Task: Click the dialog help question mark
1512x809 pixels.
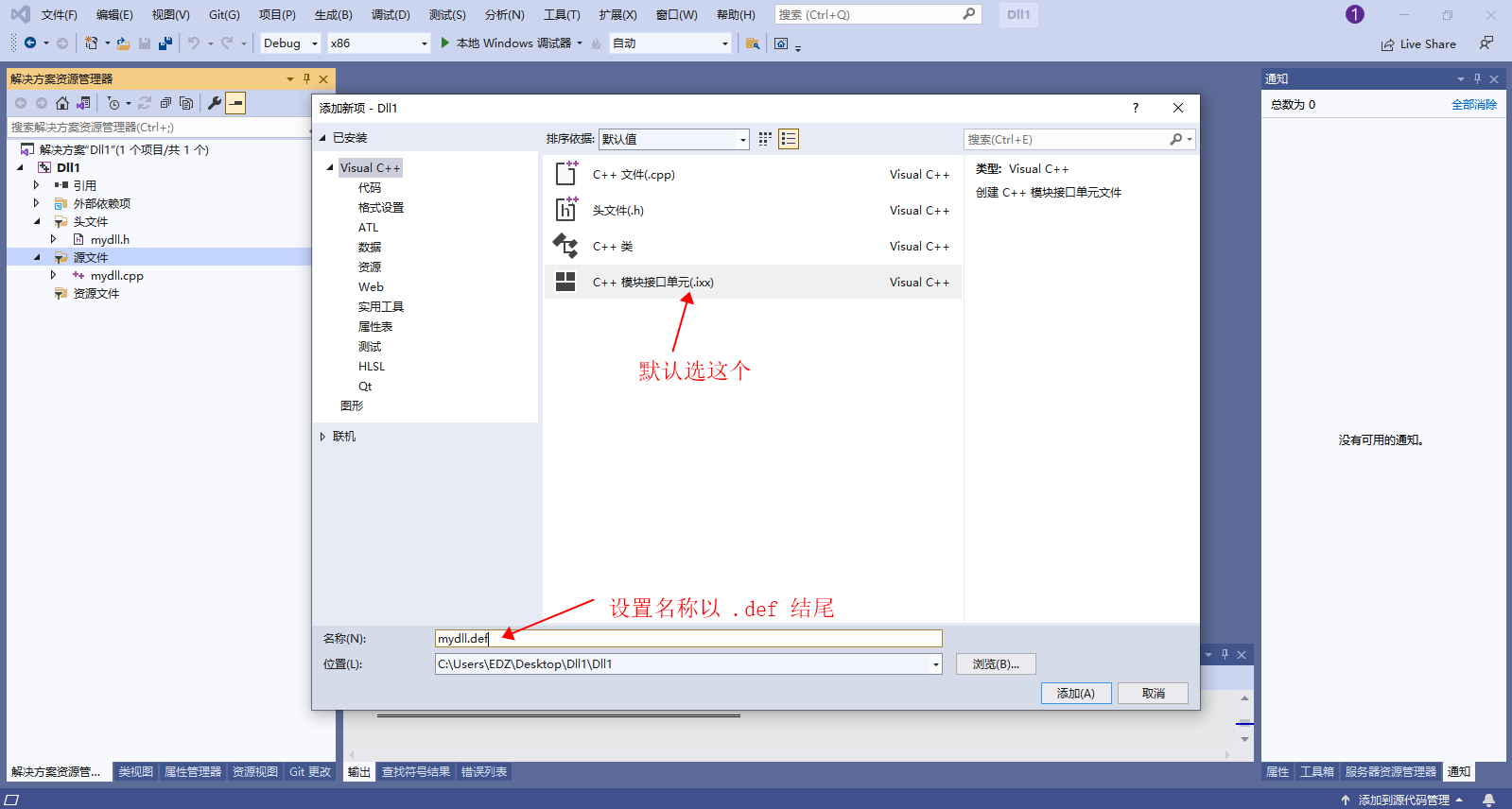Action: [1136, 108]
